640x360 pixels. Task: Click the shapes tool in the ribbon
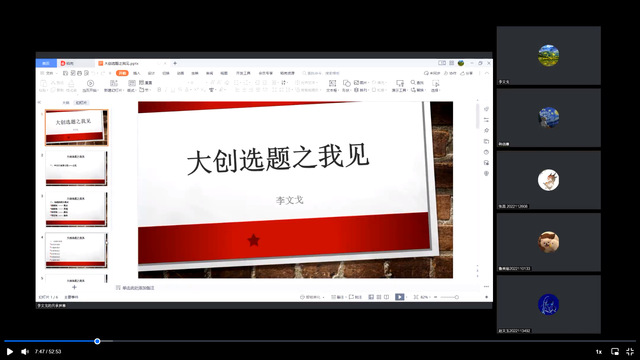(x=347, y=86)
